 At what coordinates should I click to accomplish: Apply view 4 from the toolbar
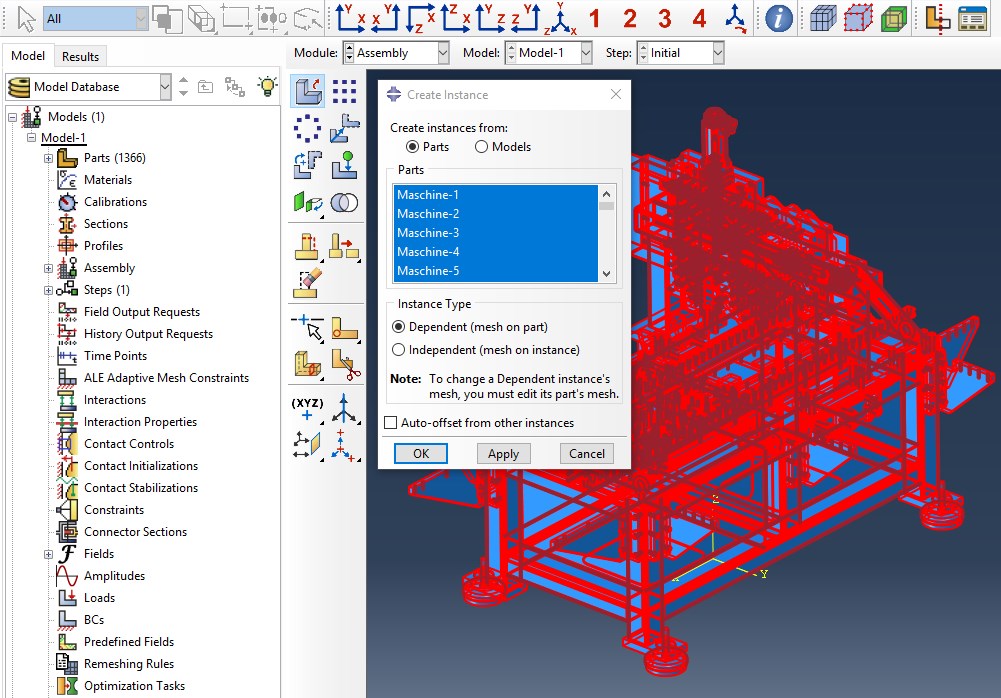click(x=699, y=19)
